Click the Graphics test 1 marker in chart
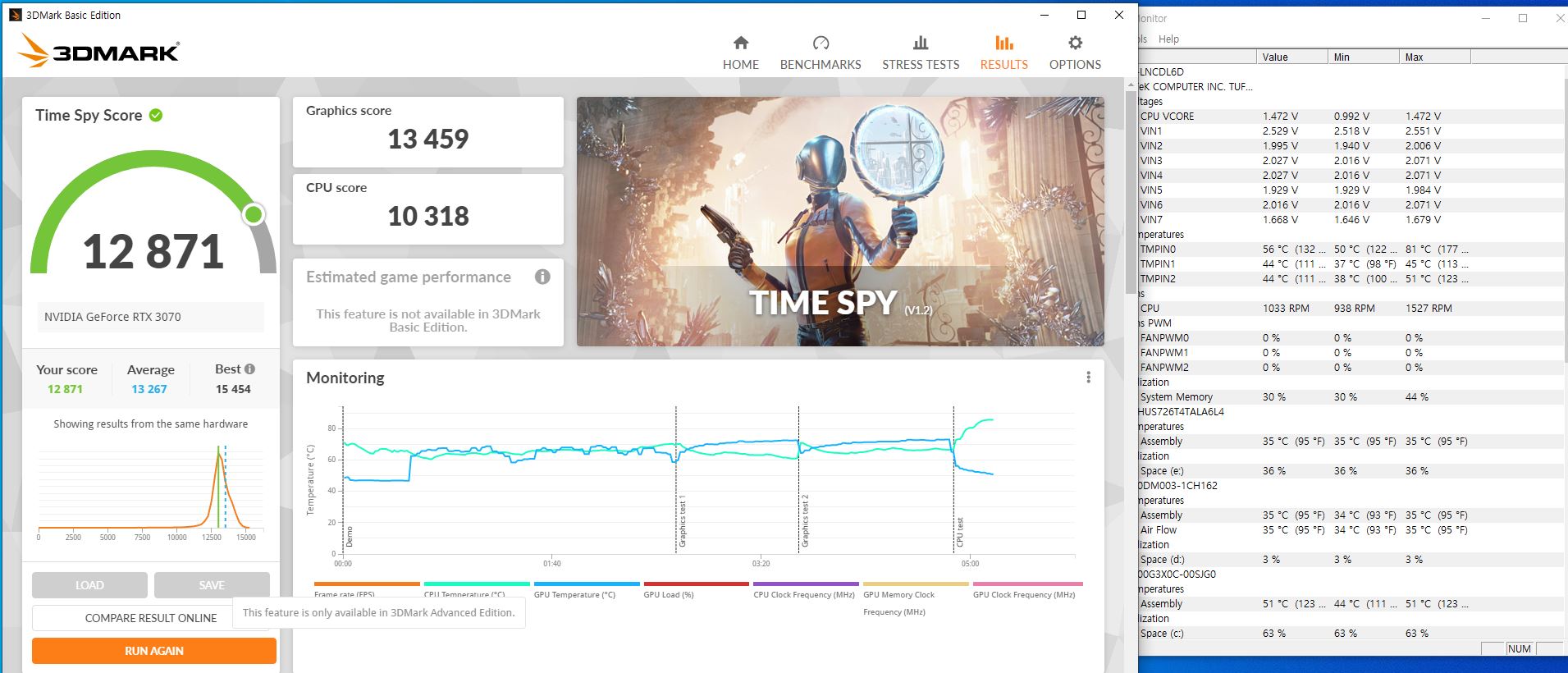1568x673 pixels. click(682, 522)
